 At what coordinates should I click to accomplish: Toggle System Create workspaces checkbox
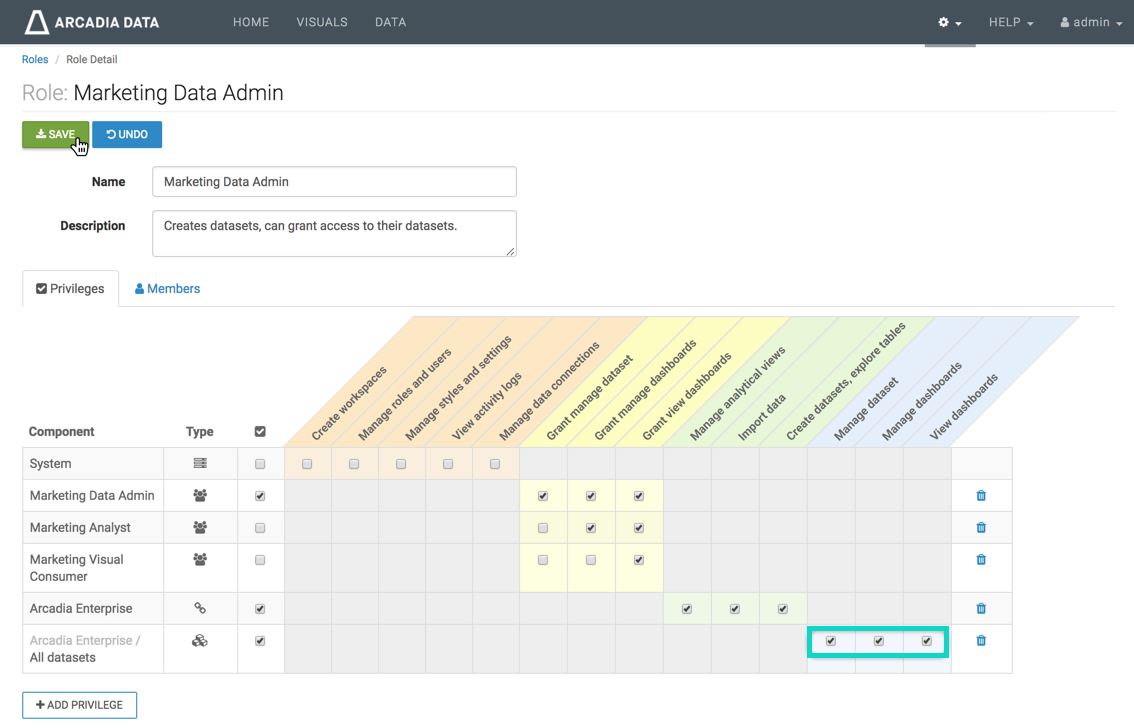307,464
